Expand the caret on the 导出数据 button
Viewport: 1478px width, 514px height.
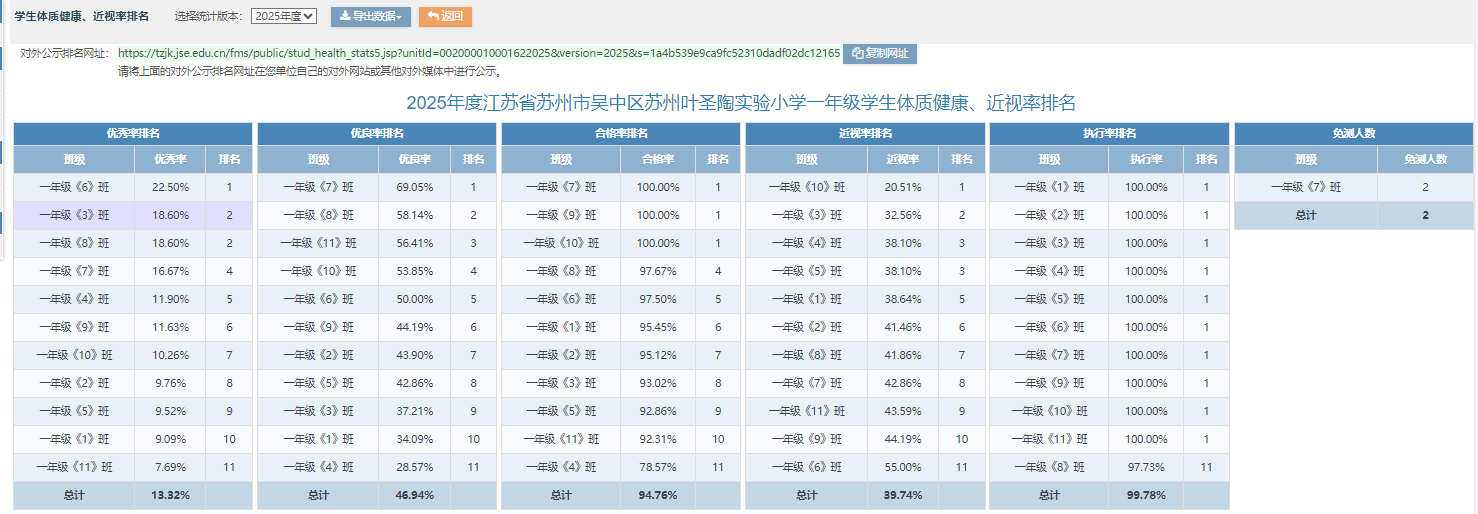400,18
